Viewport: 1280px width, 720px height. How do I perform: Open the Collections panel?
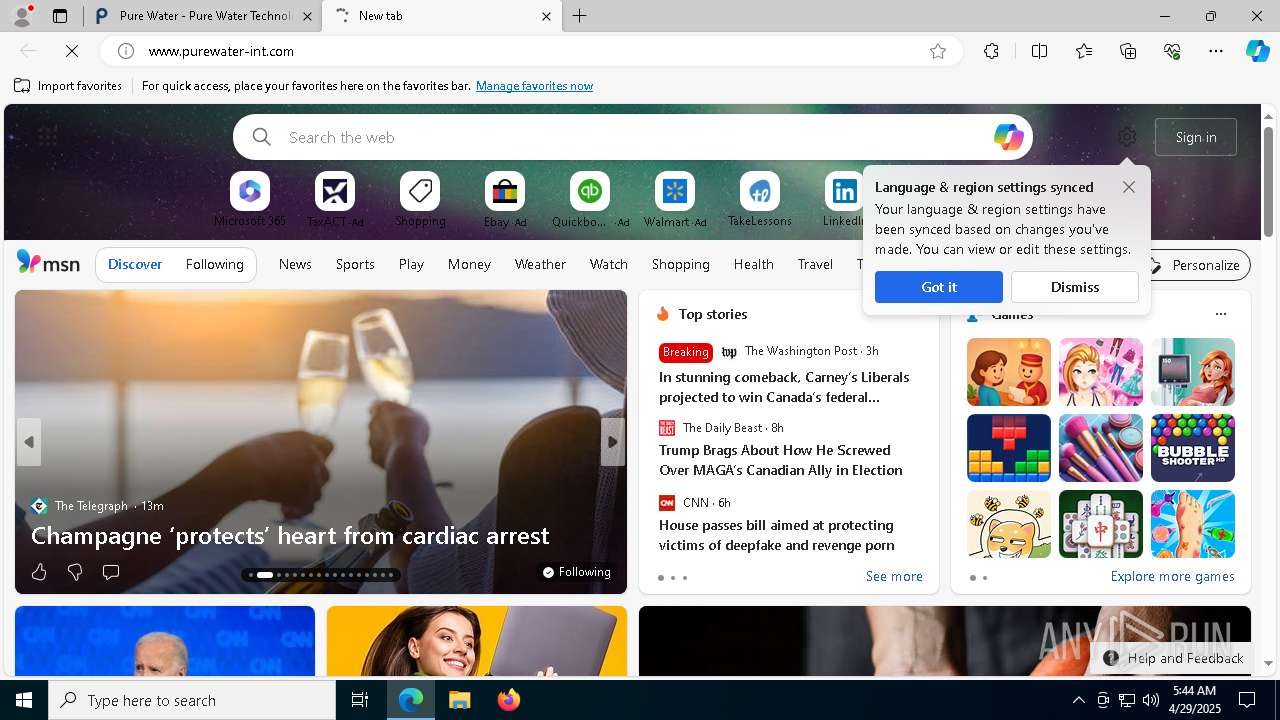1128,51
